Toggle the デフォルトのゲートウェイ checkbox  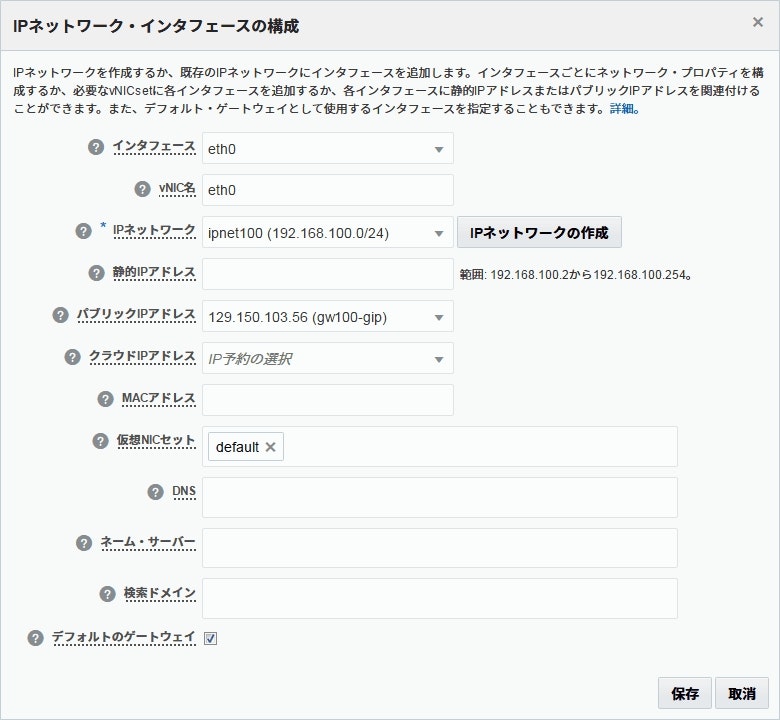coord(210,638)
